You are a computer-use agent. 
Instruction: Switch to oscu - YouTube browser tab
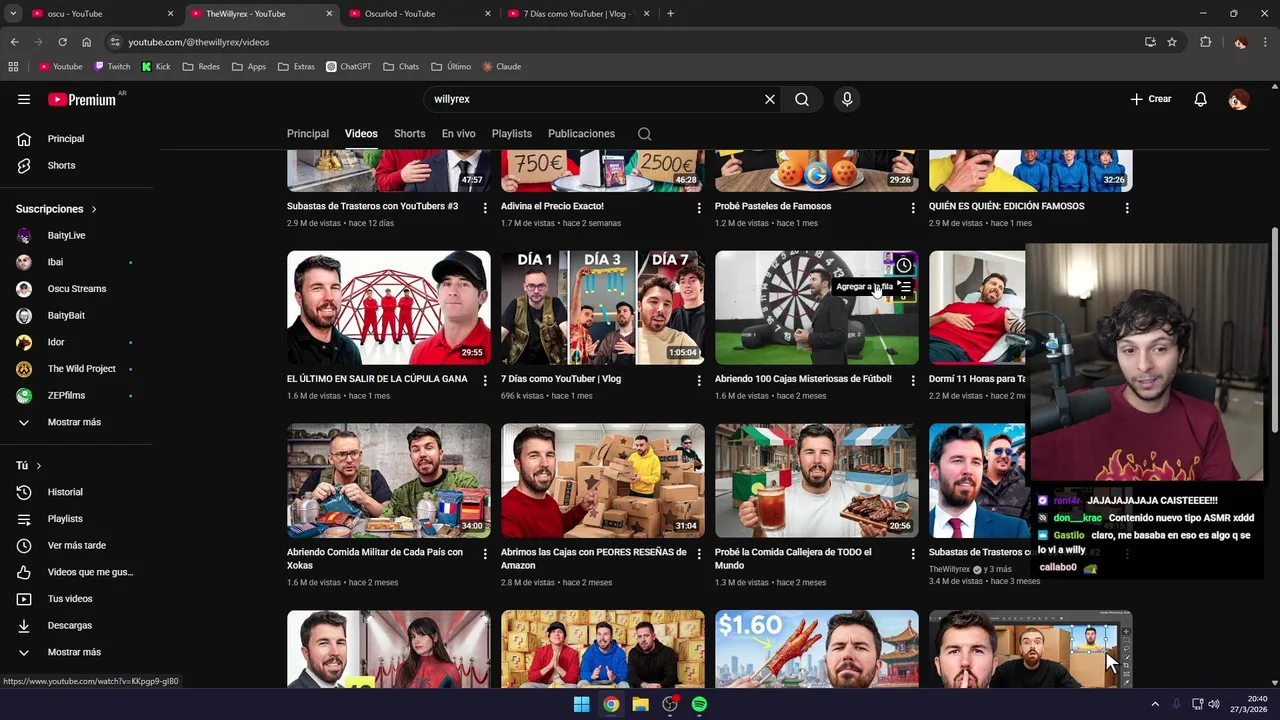(103, 14)
